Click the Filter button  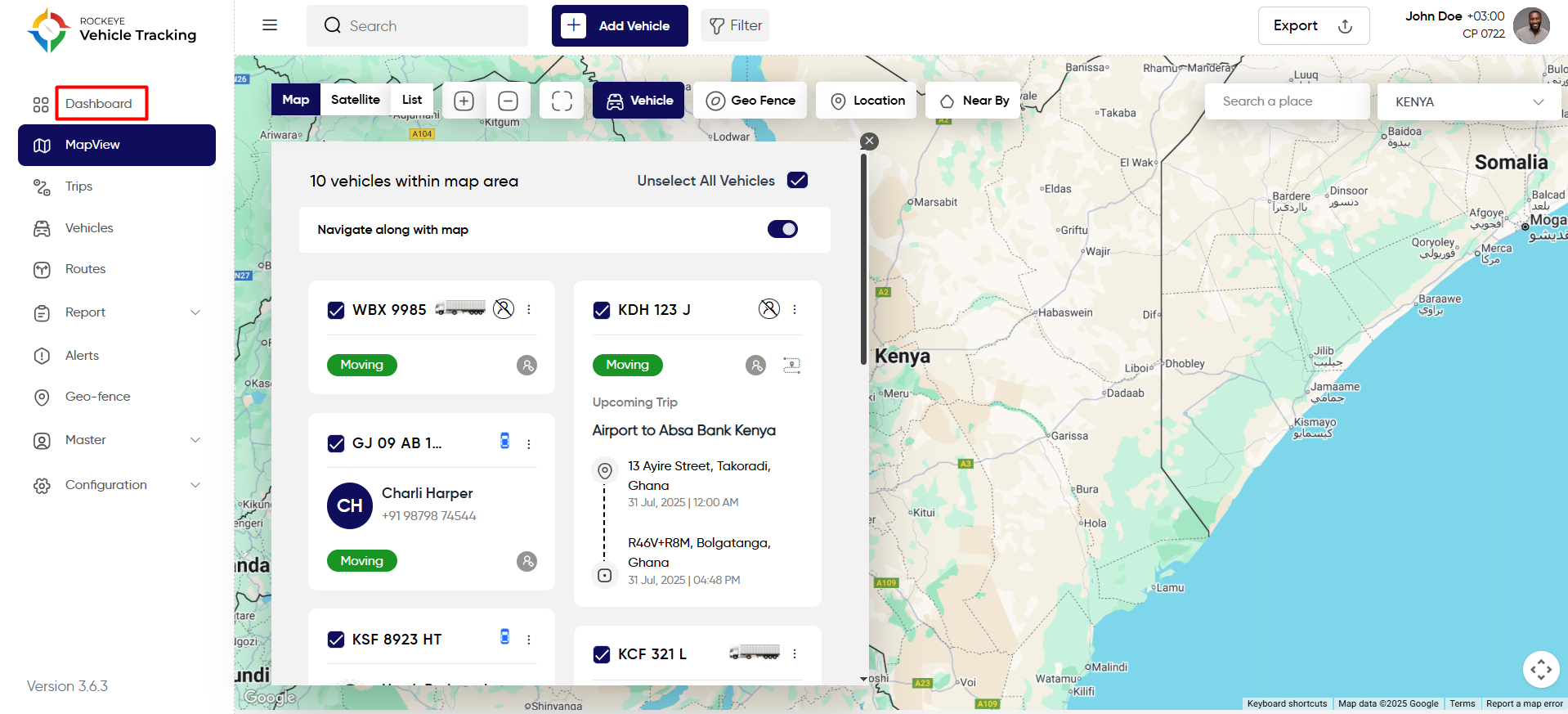tap(735, 25)
